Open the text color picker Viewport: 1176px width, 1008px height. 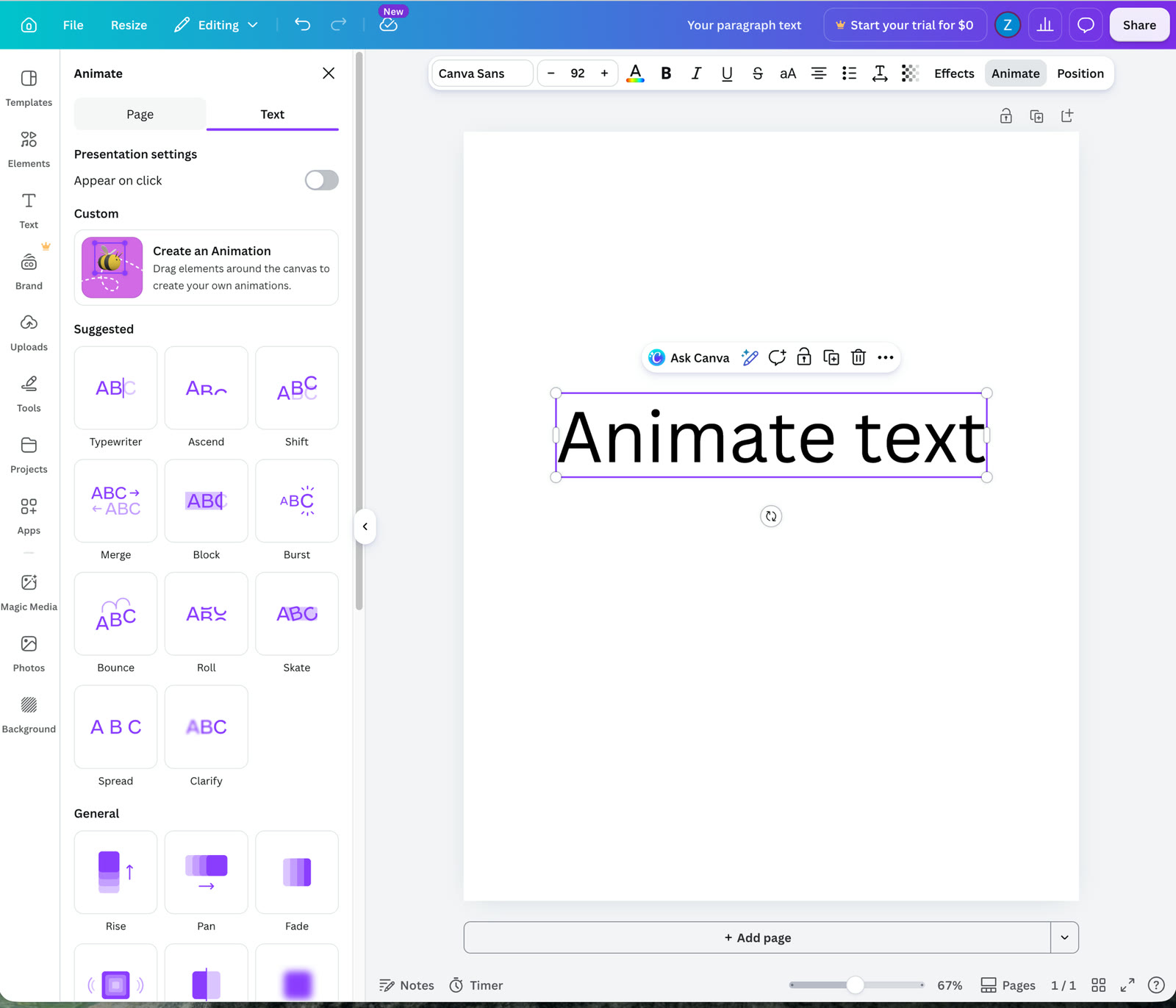(635, 74)
